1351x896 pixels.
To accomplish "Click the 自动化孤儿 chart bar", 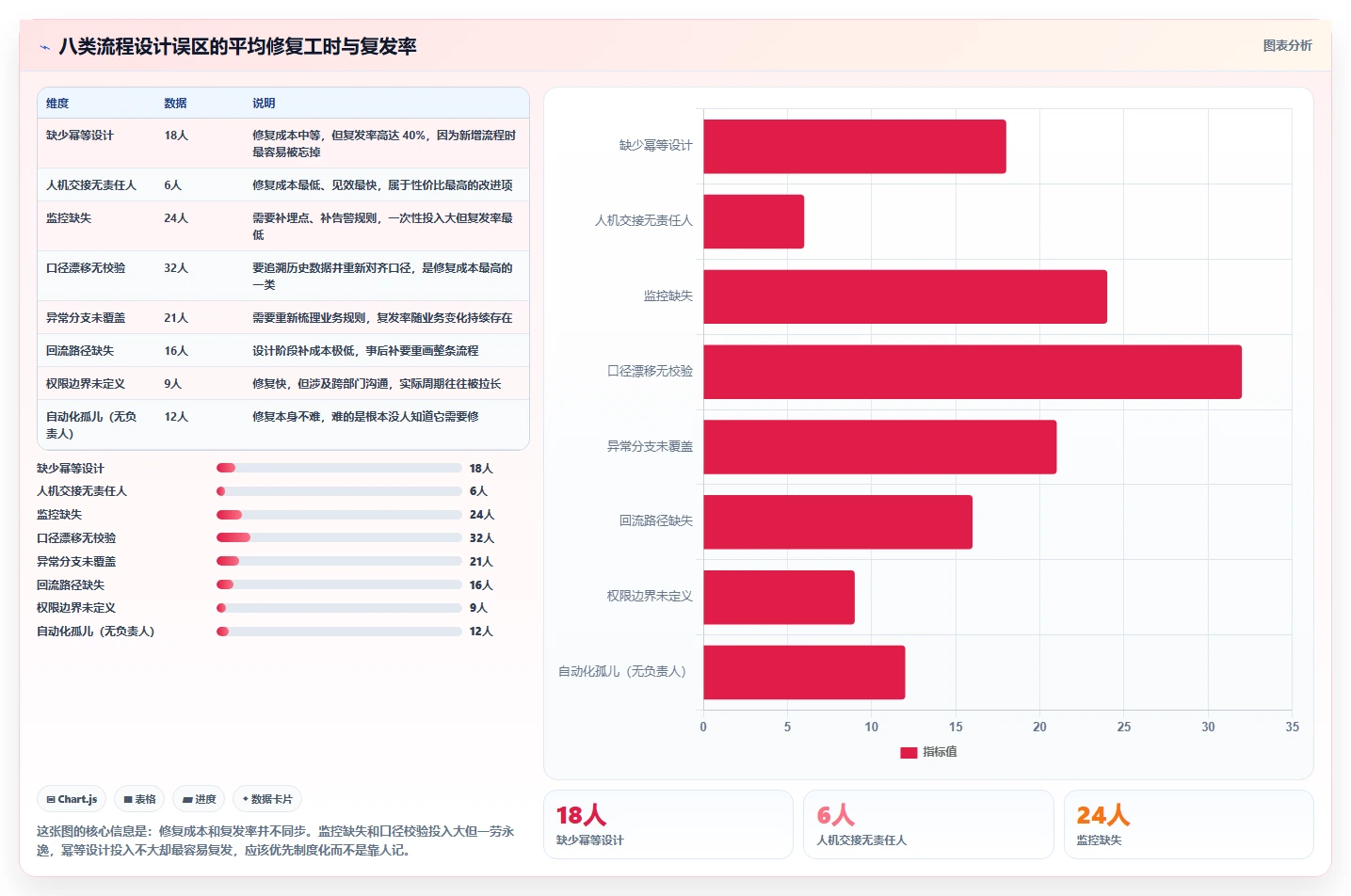I will tap(804, 673).
